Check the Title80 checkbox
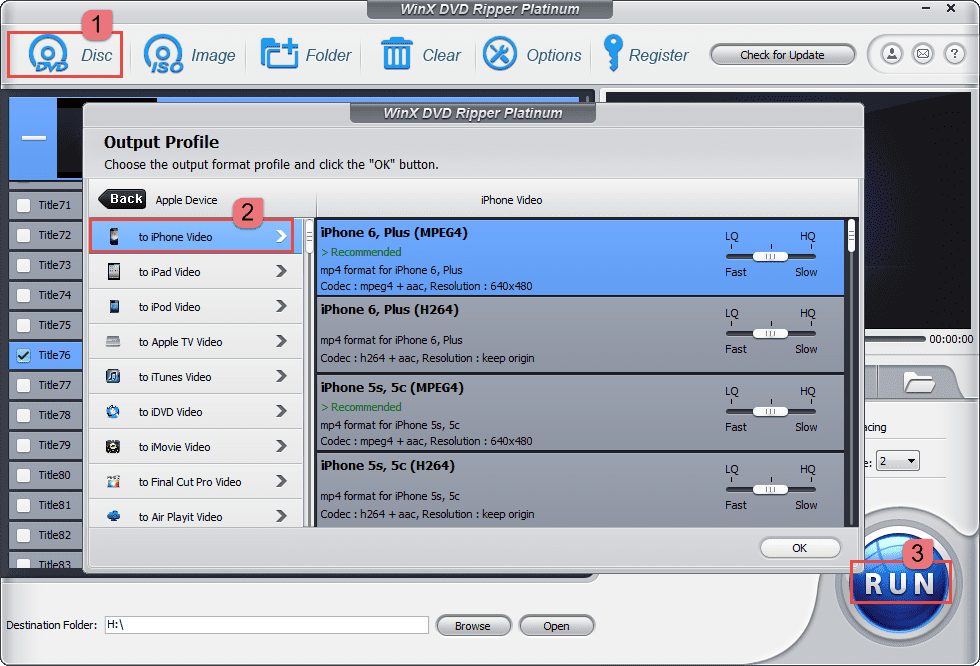This screenshot has width=980, height=666. pos(23,475)
